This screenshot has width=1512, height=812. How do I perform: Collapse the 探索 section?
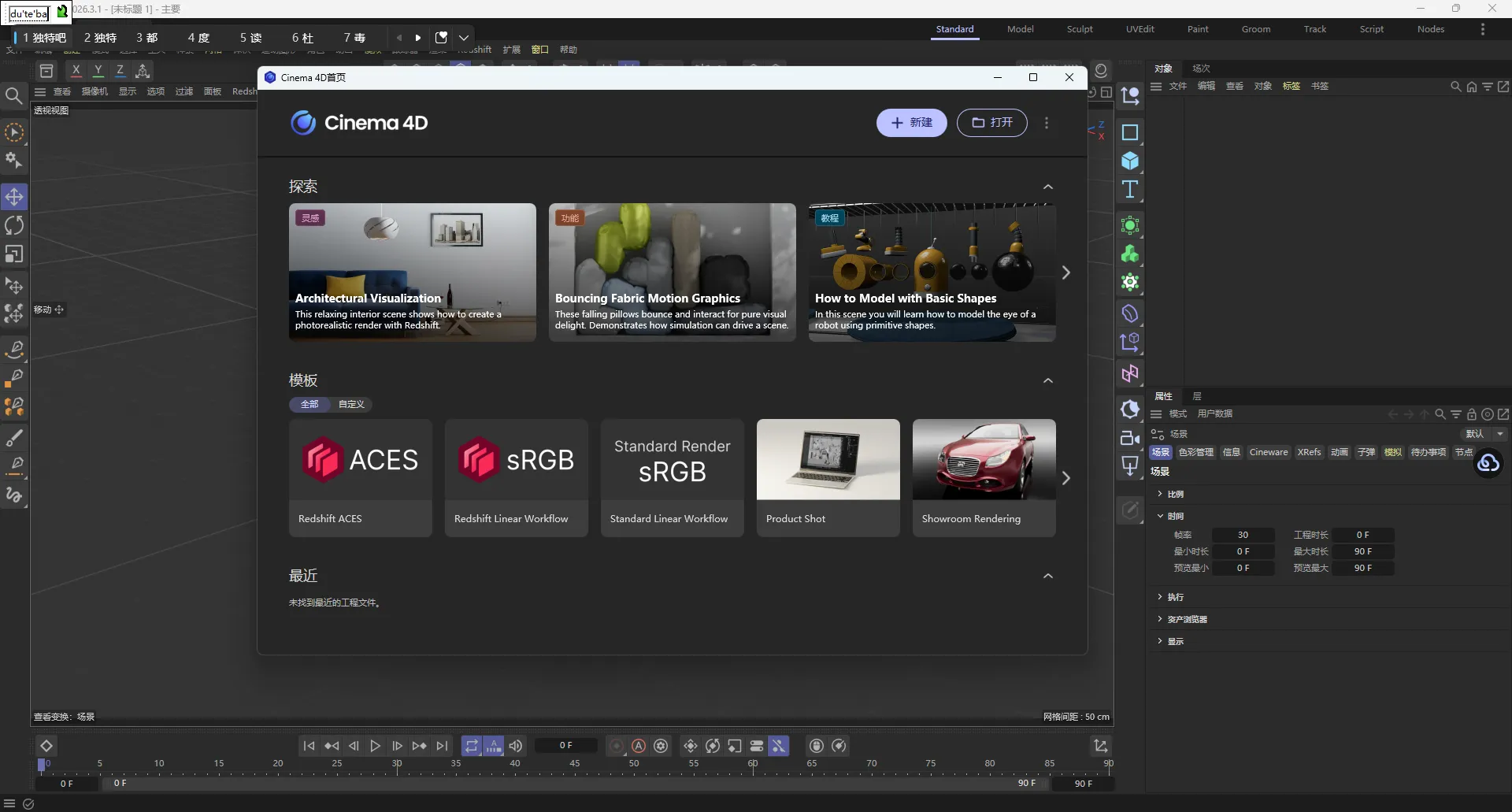(1048, 187)
